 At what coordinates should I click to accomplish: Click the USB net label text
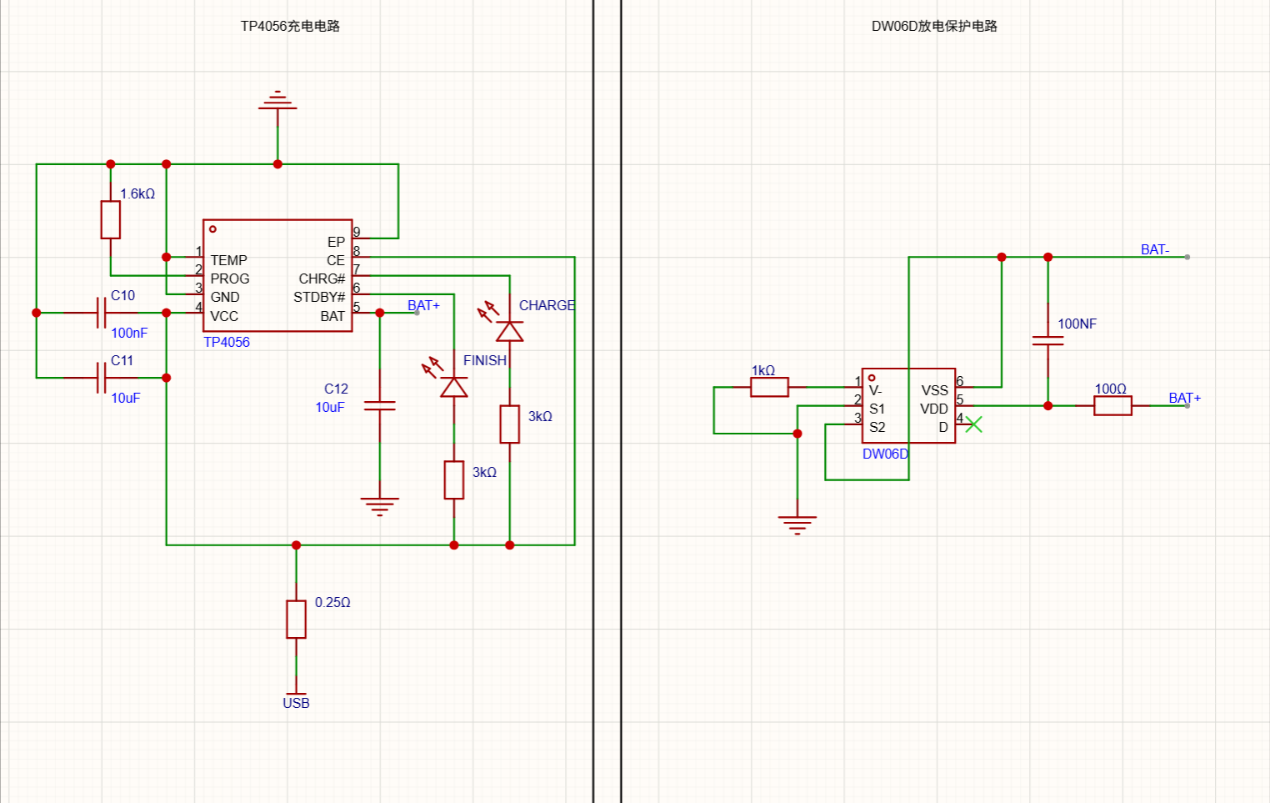[296, 704]
